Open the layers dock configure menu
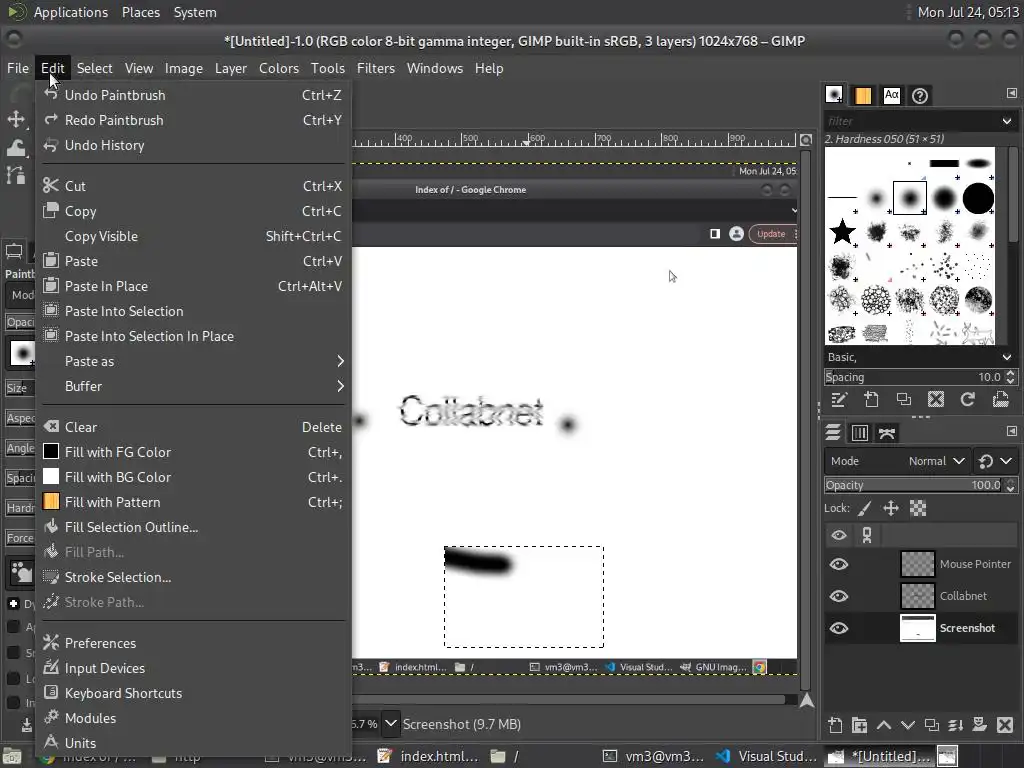The height and width of the screenshot is (768, 1024). click(x=1012, y=431)
